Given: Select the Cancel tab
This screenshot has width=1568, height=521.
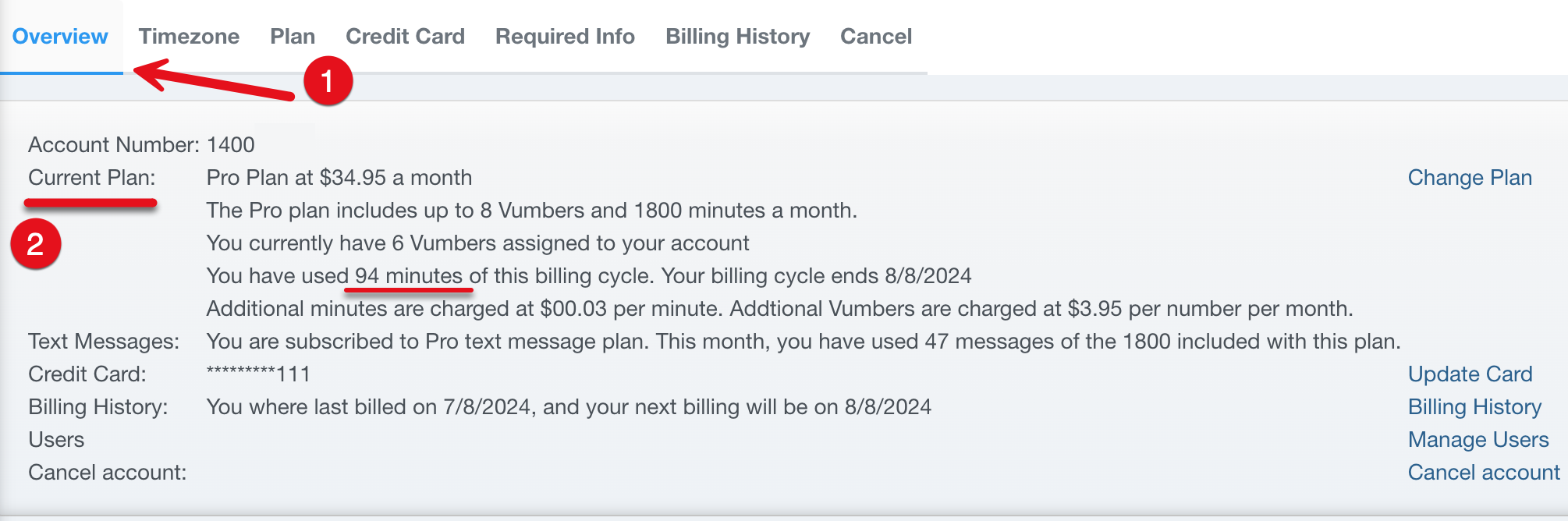Looking at the screenshot, I should click(x=875, y=37).
